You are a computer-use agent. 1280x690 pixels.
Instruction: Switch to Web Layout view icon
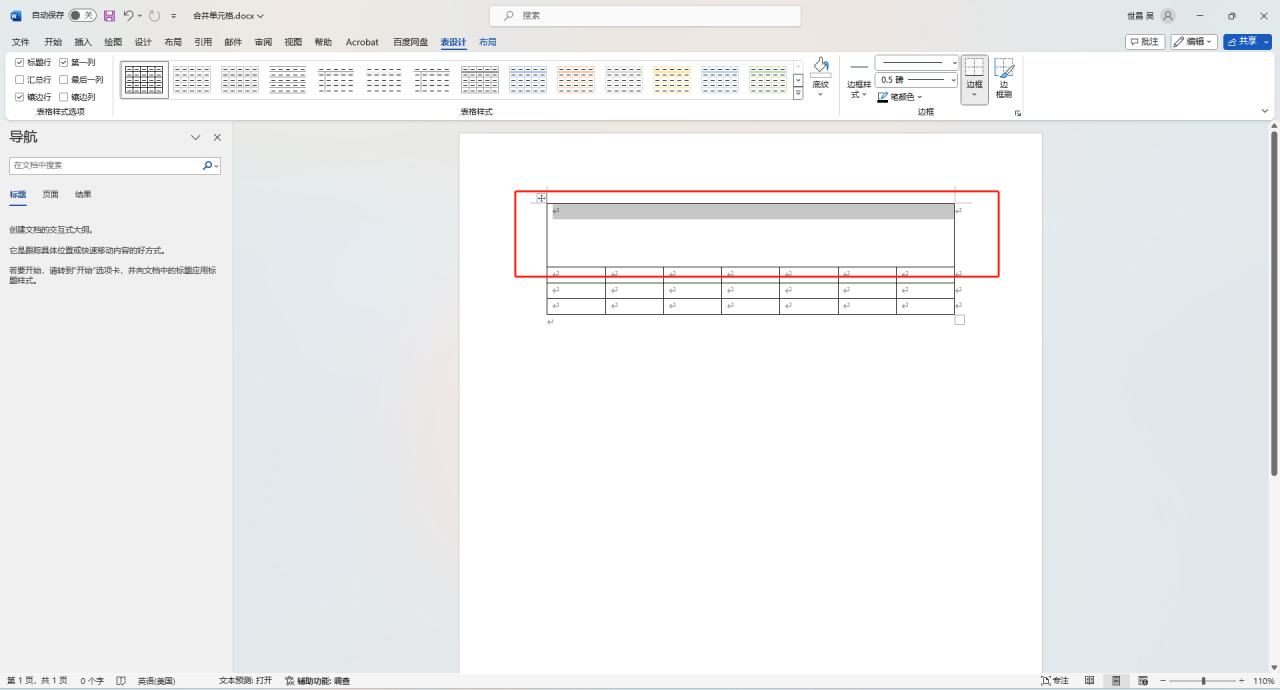pyautogui.click(x=1142, y=681)
